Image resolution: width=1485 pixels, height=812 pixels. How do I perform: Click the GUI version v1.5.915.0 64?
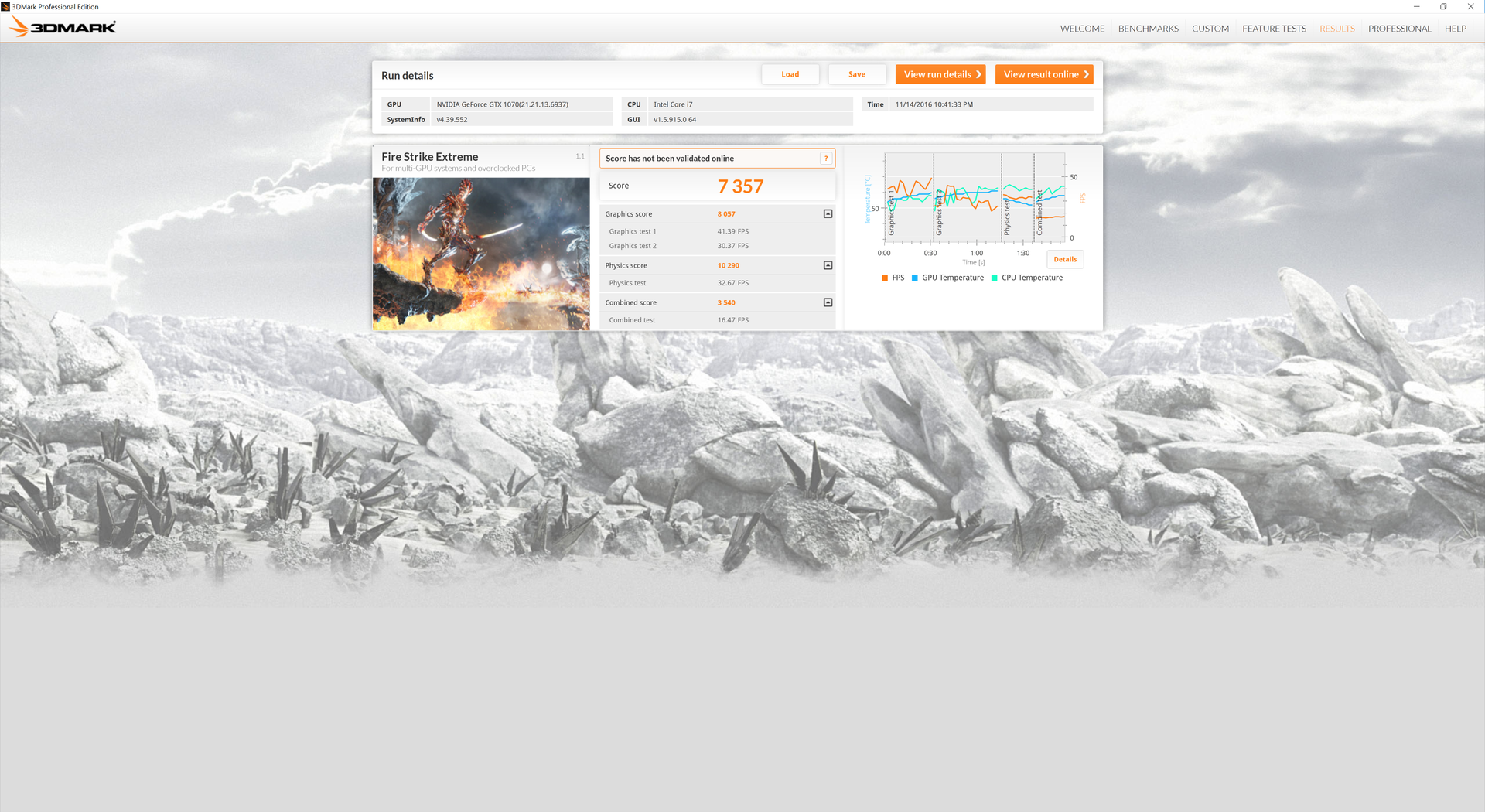pyautogui.click(x=674, y=120)
